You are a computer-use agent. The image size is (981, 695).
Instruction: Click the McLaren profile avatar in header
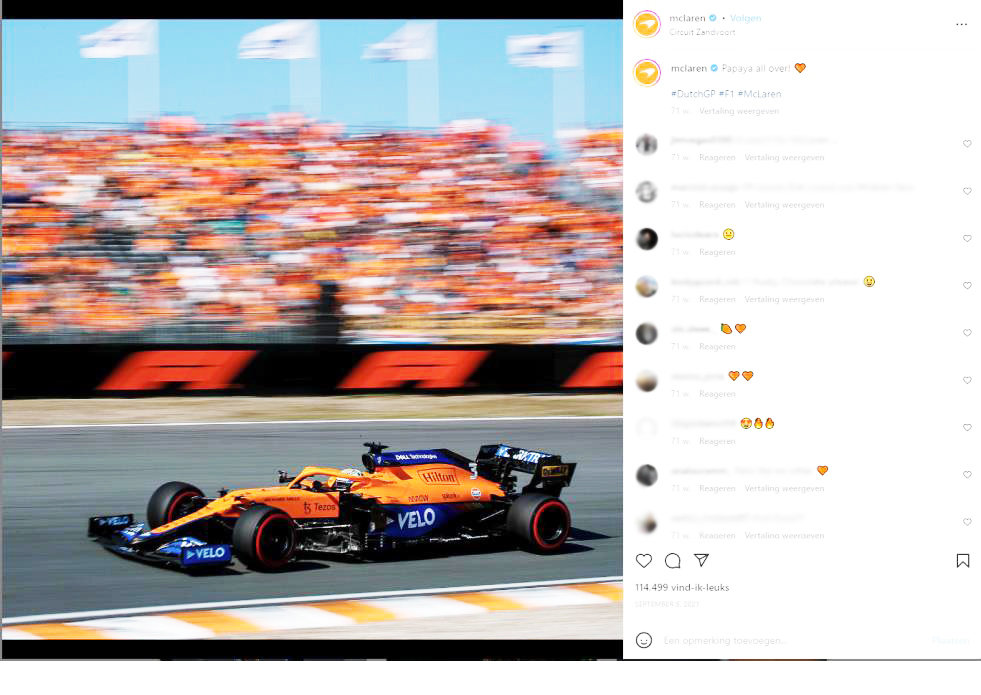coord(647,24)
